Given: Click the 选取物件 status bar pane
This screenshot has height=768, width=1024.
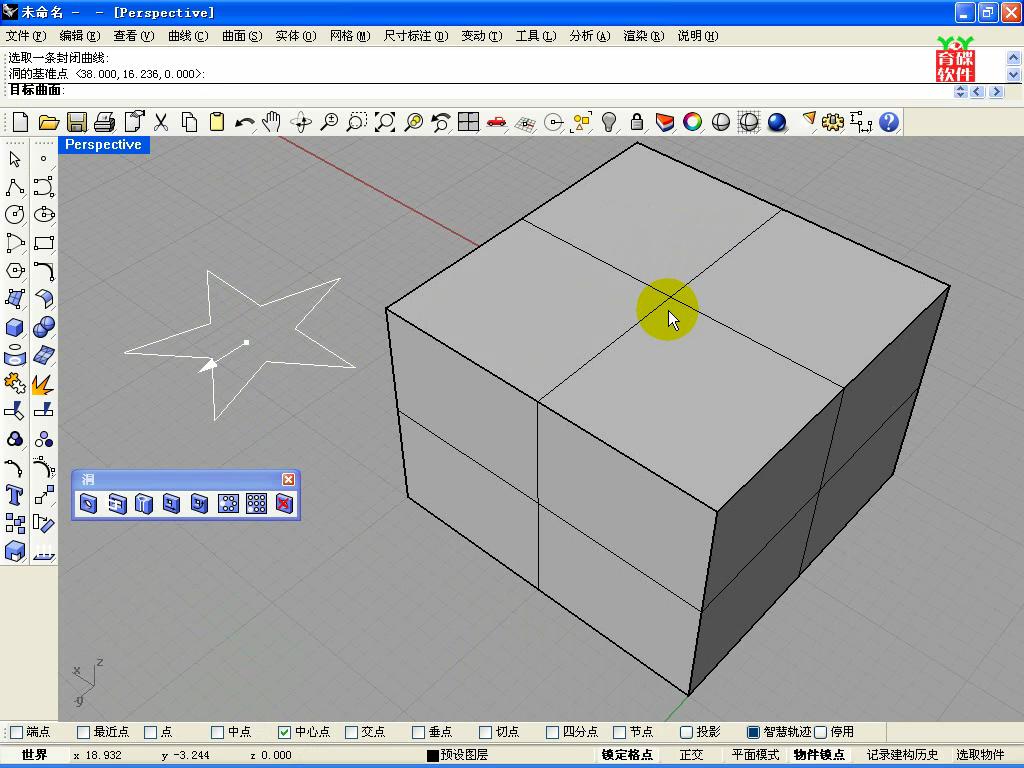Looking at the screenshot, I should (x=980, y=755).
